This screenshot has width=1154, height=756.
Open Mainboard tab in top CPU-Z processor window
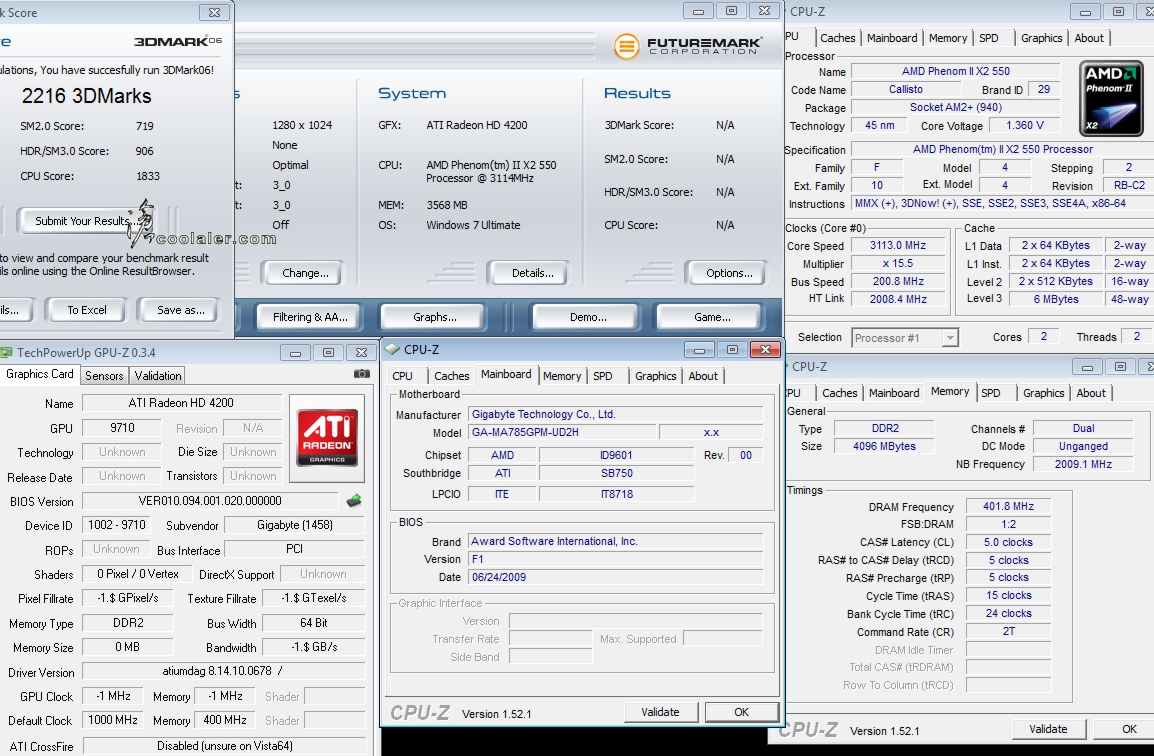[892, 38]
